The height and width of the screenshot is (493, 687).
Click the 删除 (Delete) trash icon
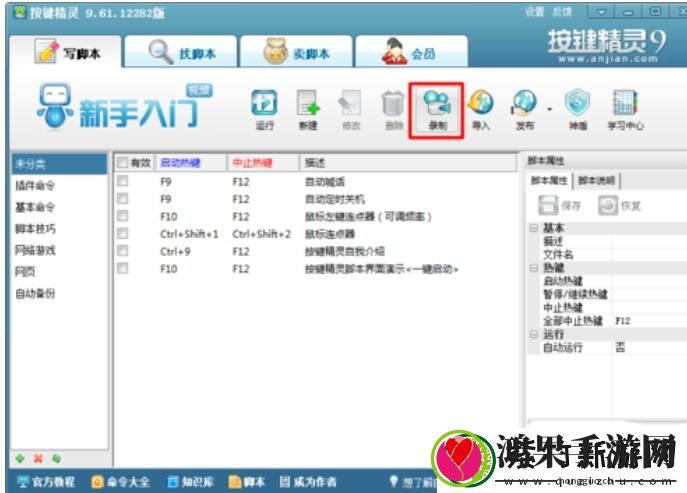click(x=393, y=110)
